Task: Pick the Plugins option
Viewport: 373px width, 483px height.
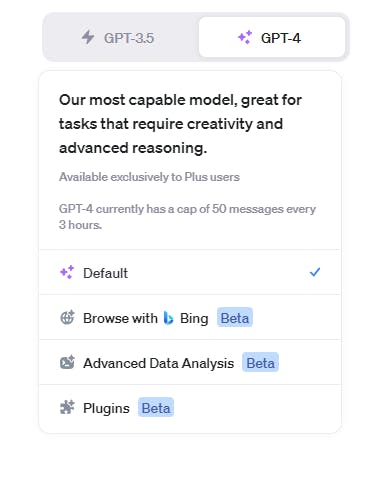Action: [x=190, y=408]
